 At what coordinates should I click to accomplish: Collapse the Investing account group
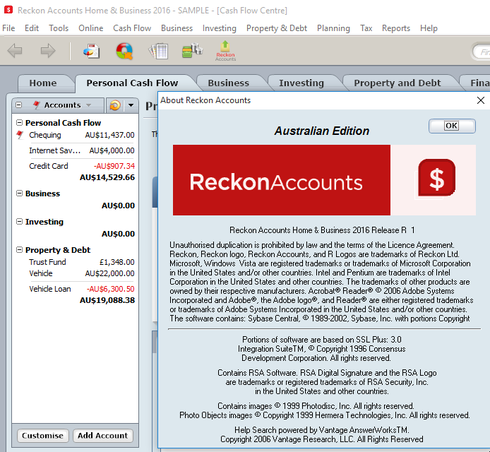click(19, 222)
